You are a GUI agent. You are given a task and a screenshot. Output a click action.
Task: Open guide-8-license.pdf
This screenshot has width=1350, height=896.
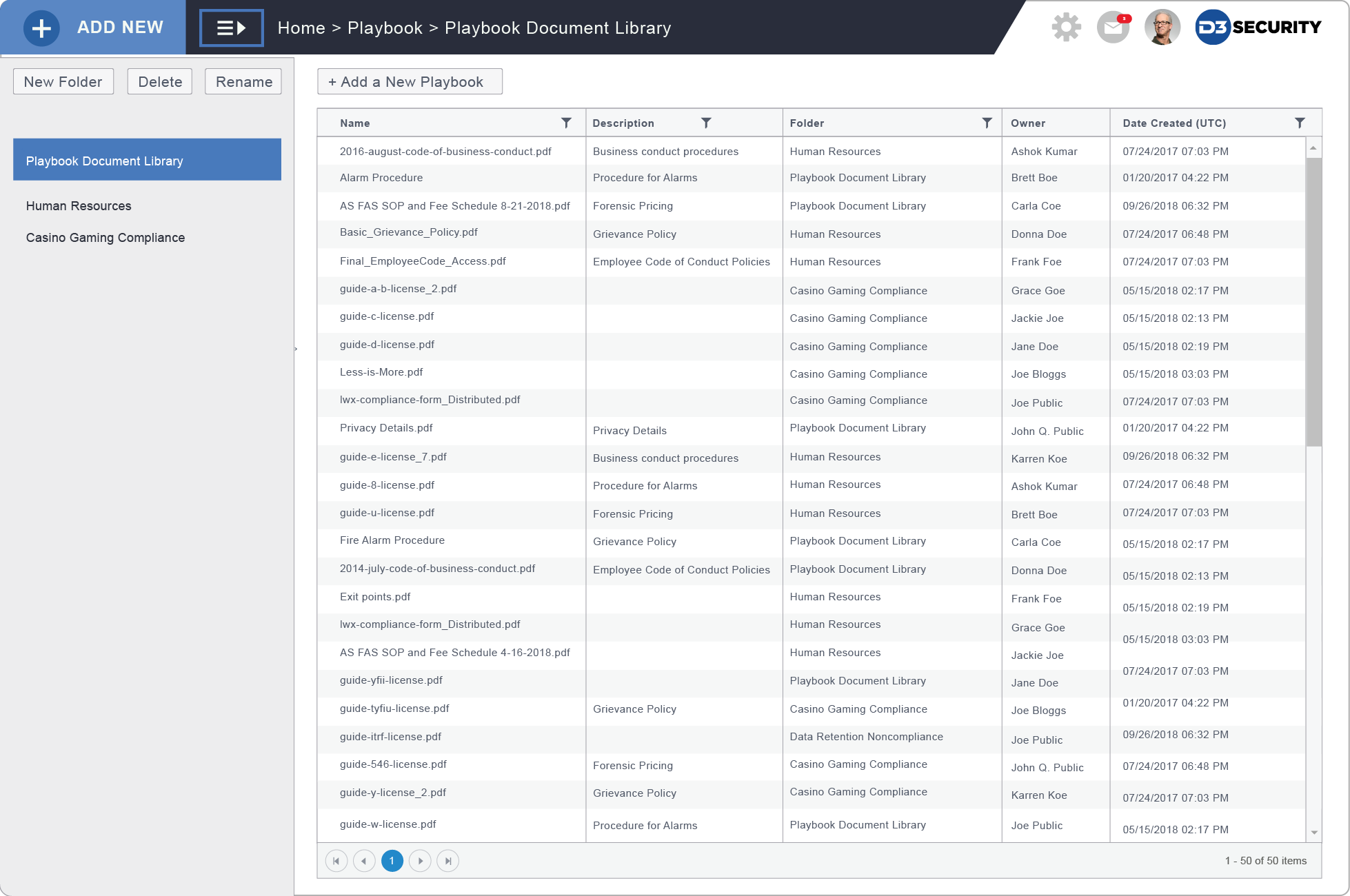(387, 485)
